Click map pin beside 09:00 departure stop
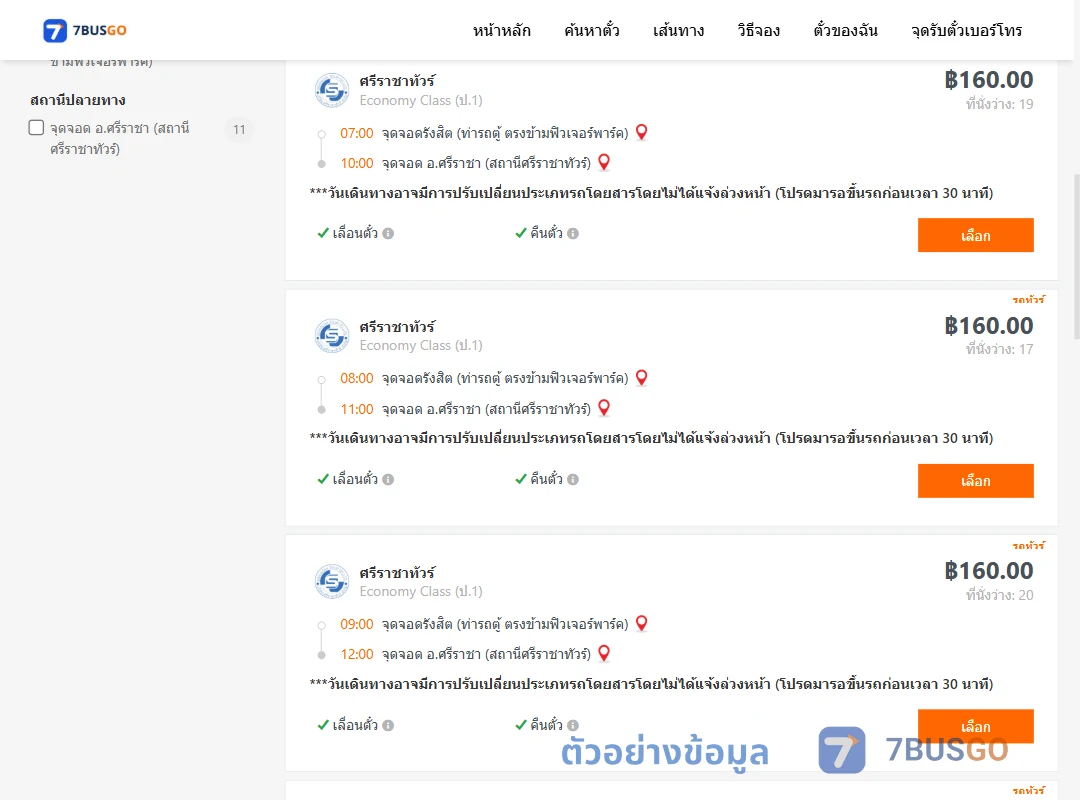 click(x=641, y=623)
